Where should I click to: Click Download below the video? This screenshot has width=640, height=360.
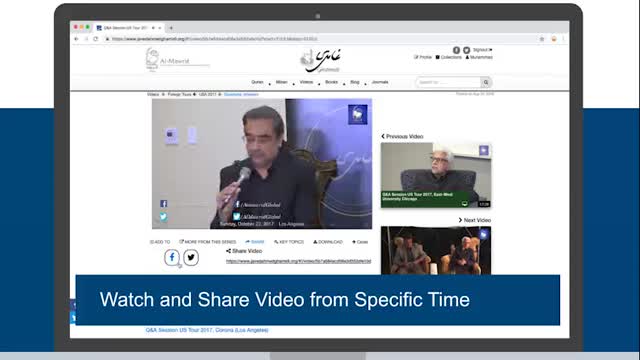click(x=328, y=242)
